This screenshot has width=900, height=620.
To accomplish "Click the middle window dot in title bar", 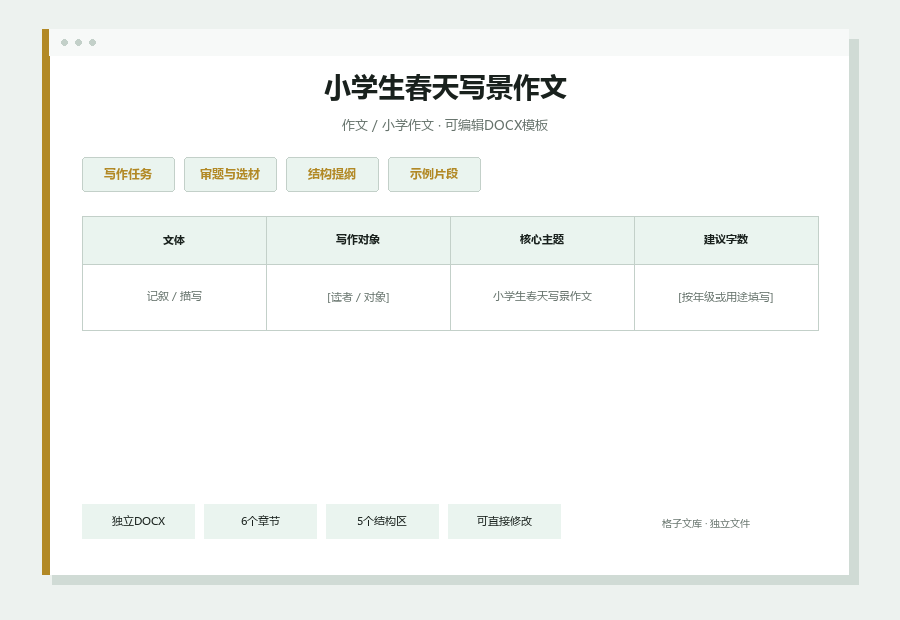I will tap(79, 42).
